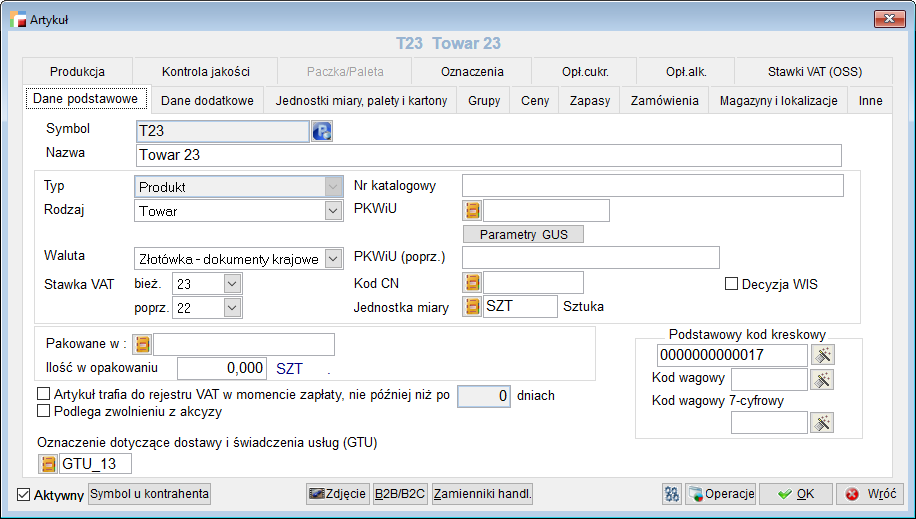The width and height of the screenshot is (916, 519).
Task: Uncheck the Aktywny checkbox
Action: click(24, 494)
